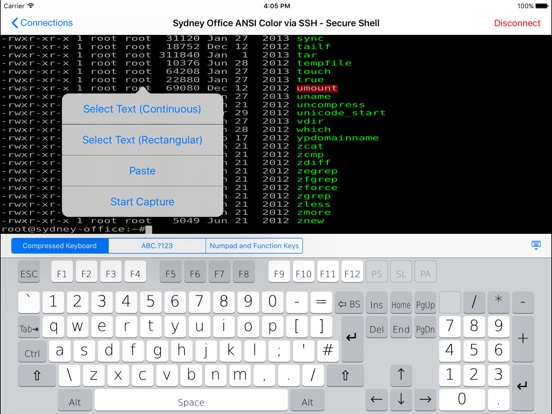Tap the left bracket [ key
Screen dimensions: 552x414
[x=296, y=327]
